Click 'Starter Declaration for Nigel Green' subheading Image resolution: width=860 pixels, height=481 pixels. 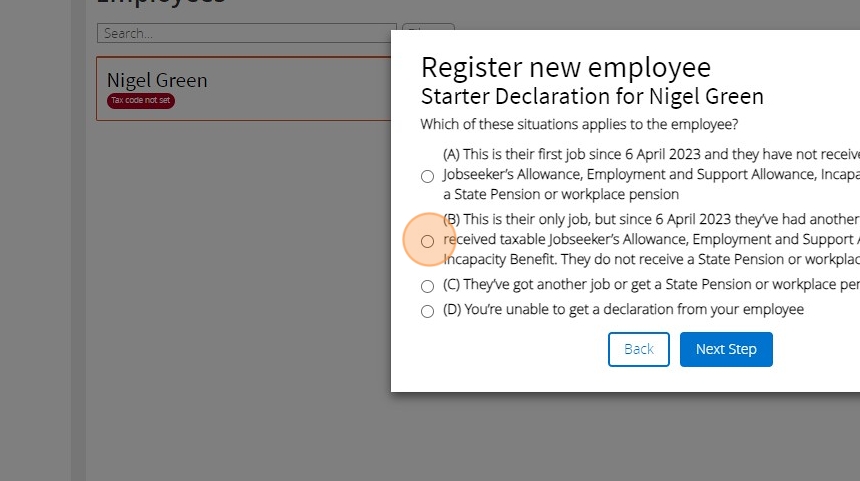click(x=592, y=97)
